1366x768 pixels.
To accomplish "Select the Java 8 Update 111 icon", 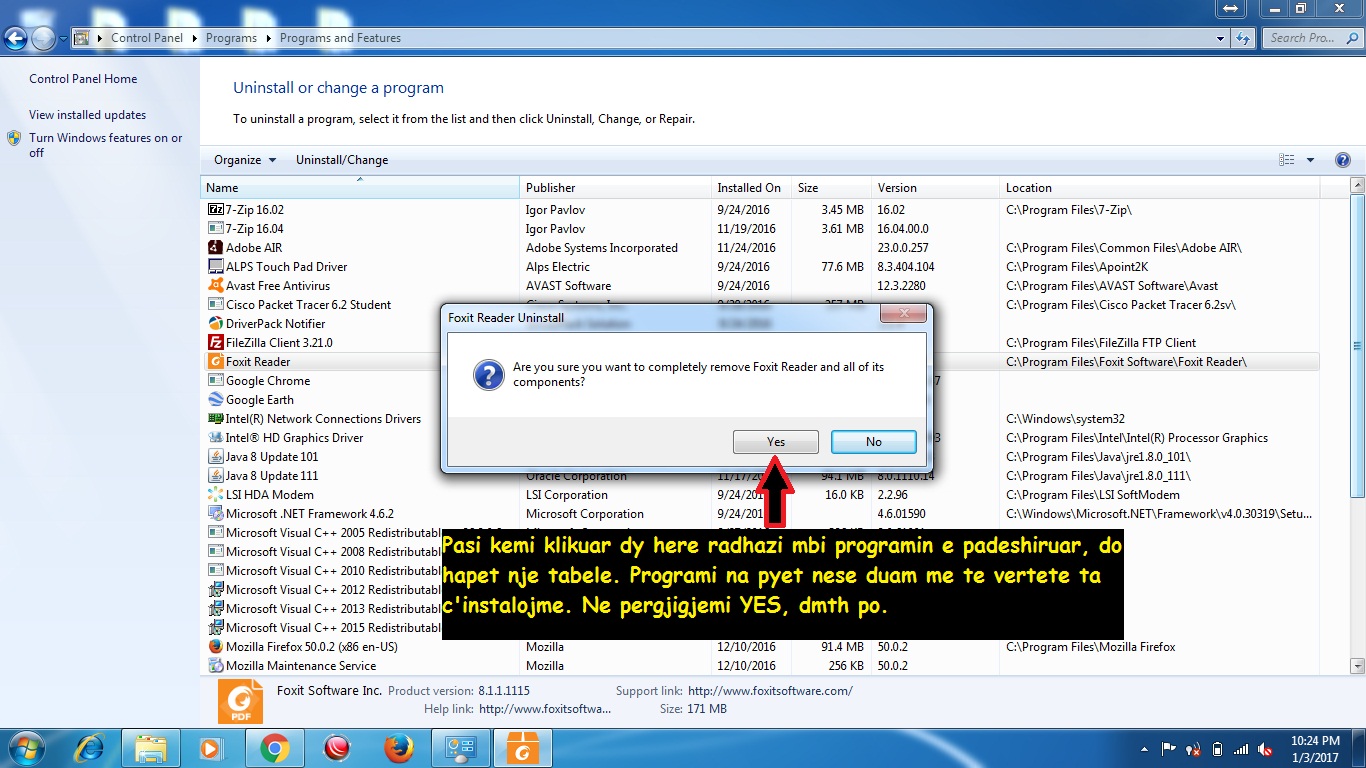I will (x=215, y=476).
